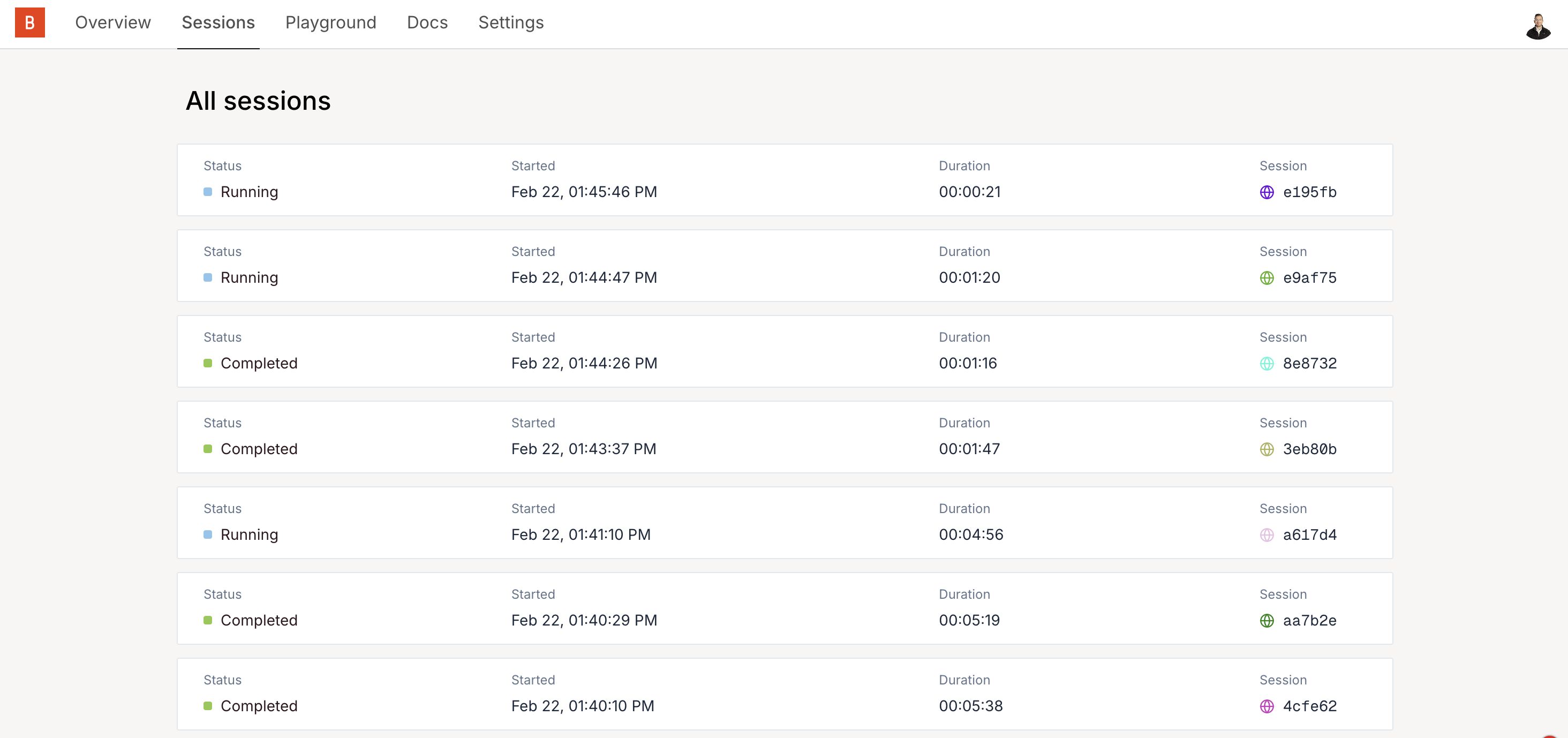Click Running status dot for 01:44:47 PM session
Screen dimensions: 1568x738
coord(208,277)
